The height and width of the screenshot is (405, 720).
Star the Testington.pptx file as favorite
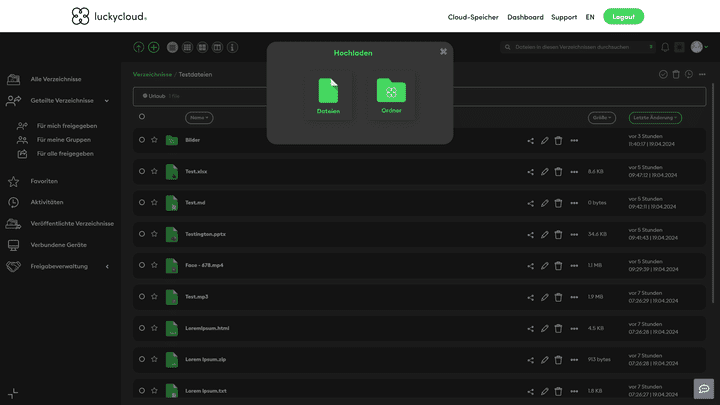(154, 234)
